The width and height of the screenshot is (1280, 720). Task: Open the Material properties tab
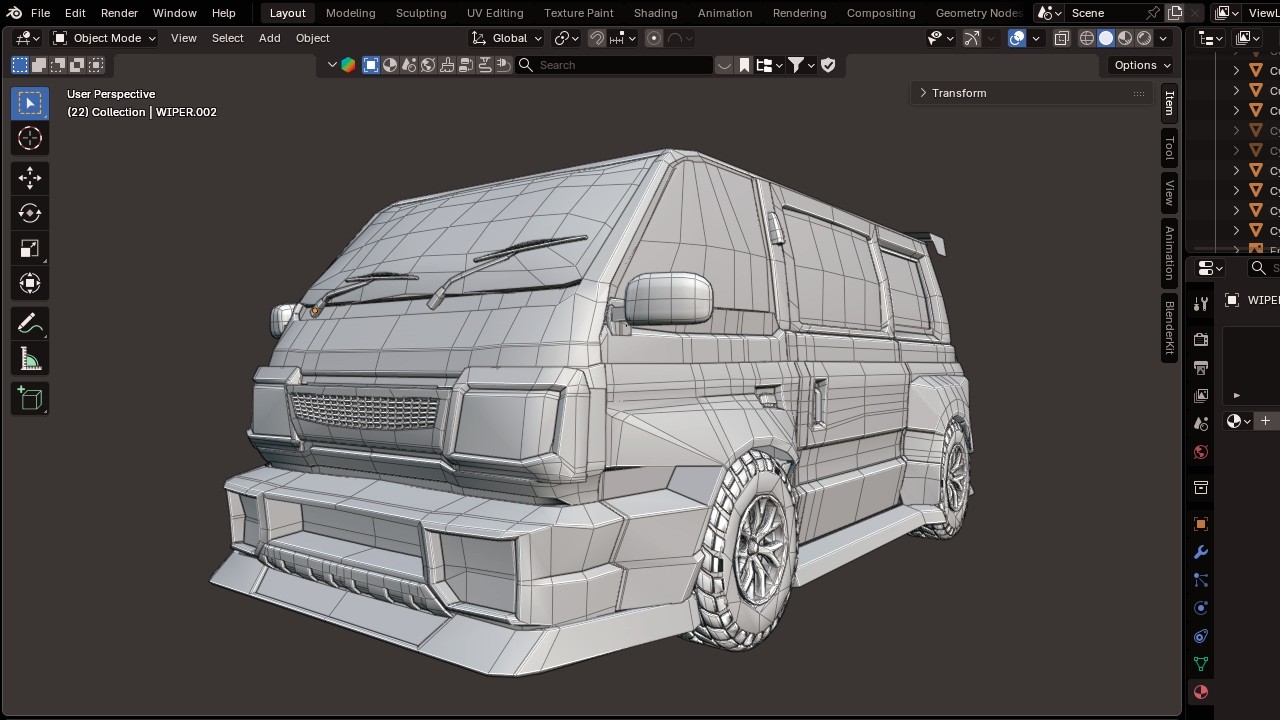[x=1201, y=692]
